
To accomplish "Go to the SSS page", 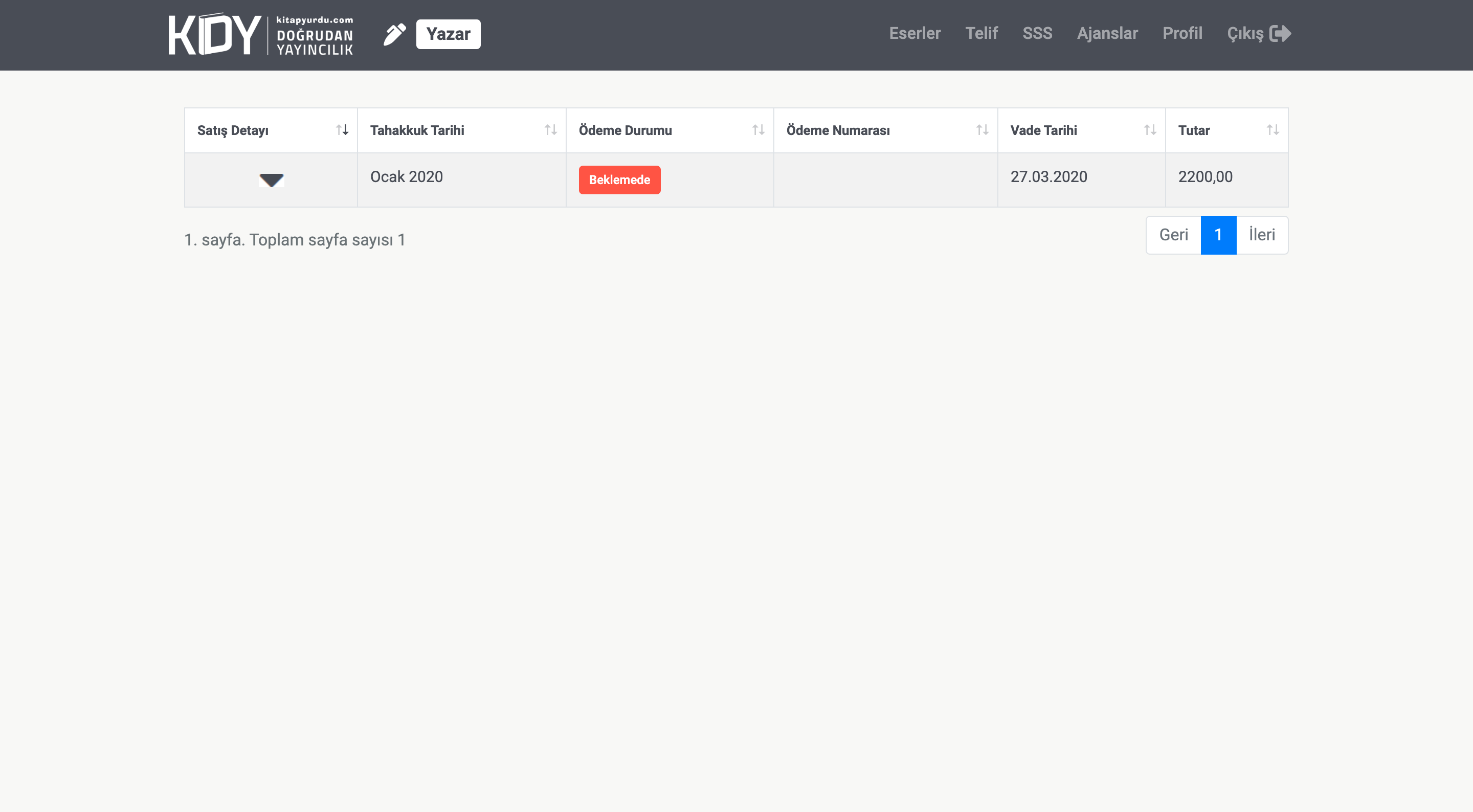I will [1037, 34].
